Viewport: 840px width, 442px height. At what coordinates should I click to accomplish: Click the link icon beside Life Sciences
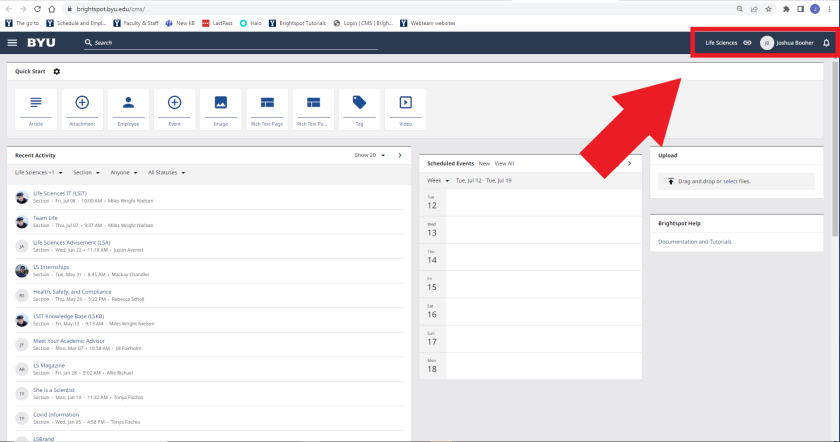coord(746,43)
